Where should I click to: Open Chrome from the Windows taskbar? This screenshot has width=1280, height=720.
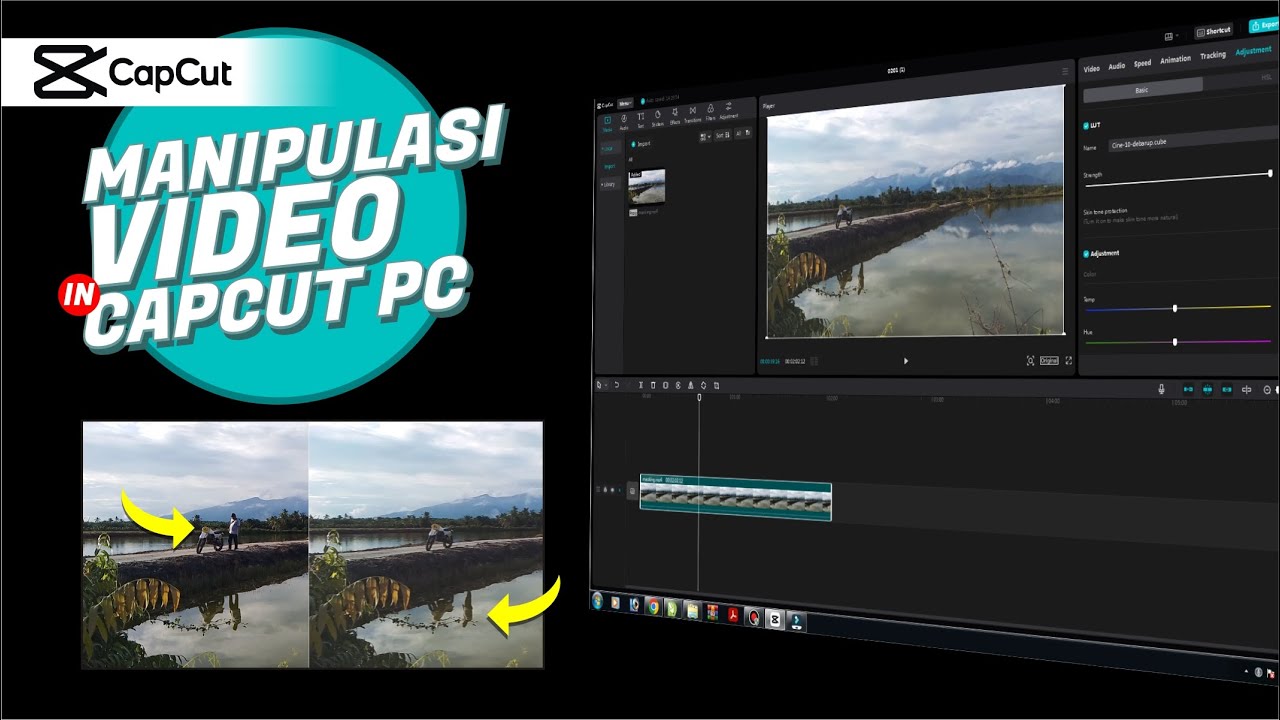tap(654, 606)
